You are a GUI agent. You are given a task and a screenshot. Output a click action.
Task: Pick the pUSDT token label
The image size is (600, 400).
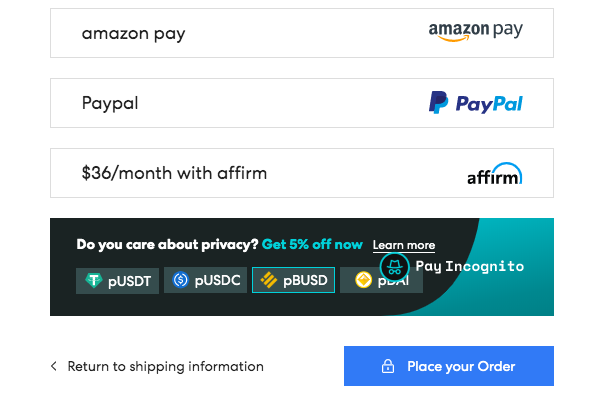point(129,281)
